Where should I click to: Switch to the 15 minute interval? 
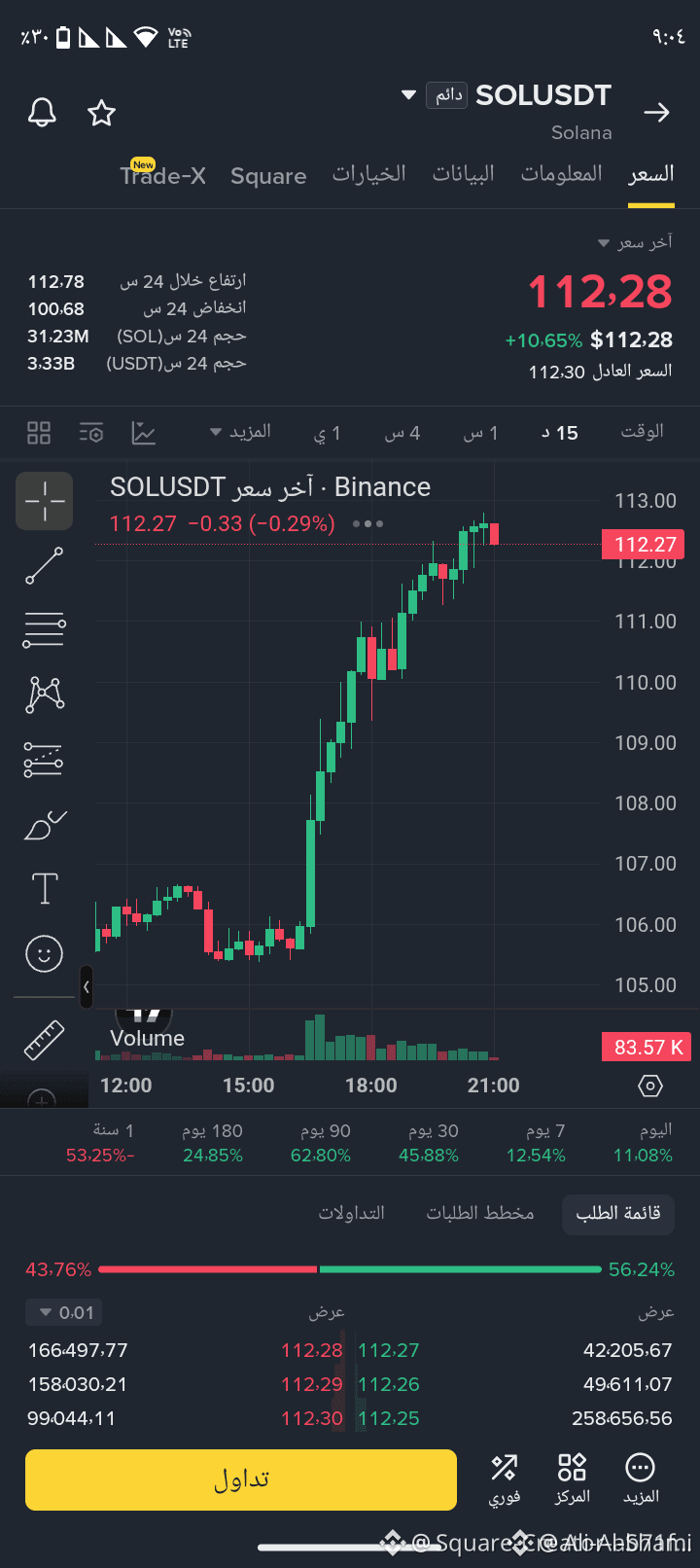[560, 433]
